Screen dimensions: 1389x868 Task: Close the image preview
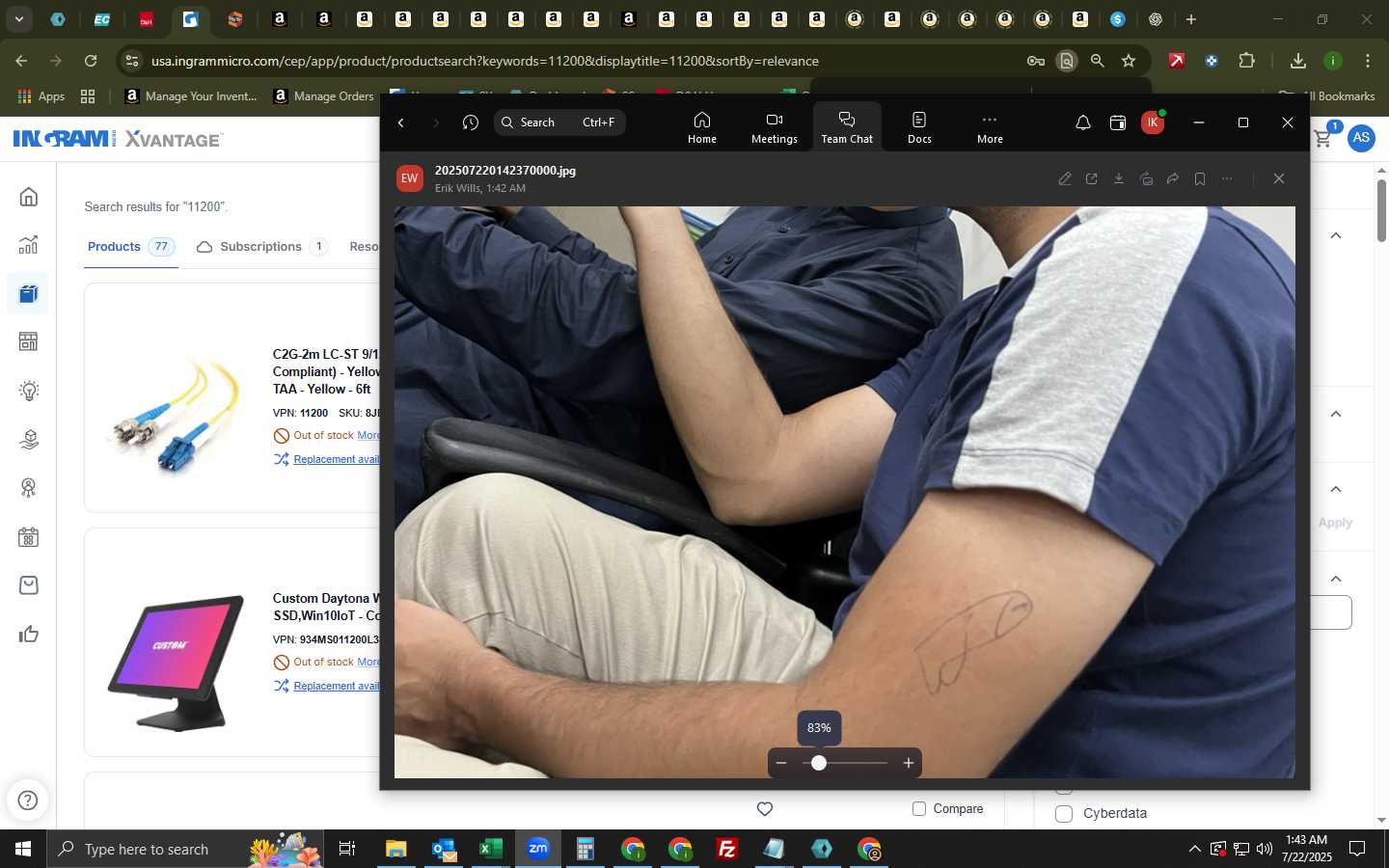coord(1279,178)
